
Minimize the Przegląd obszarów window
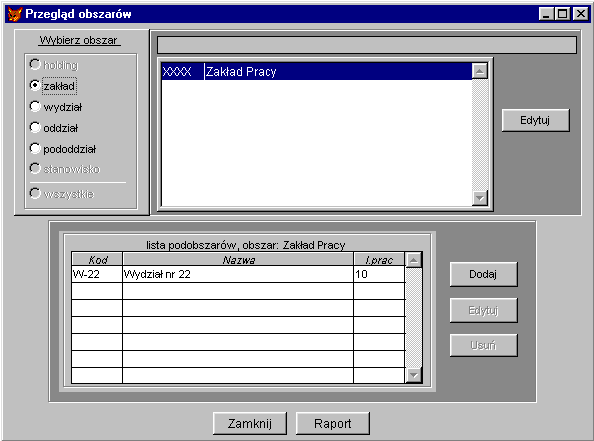[x=547, y=14]
